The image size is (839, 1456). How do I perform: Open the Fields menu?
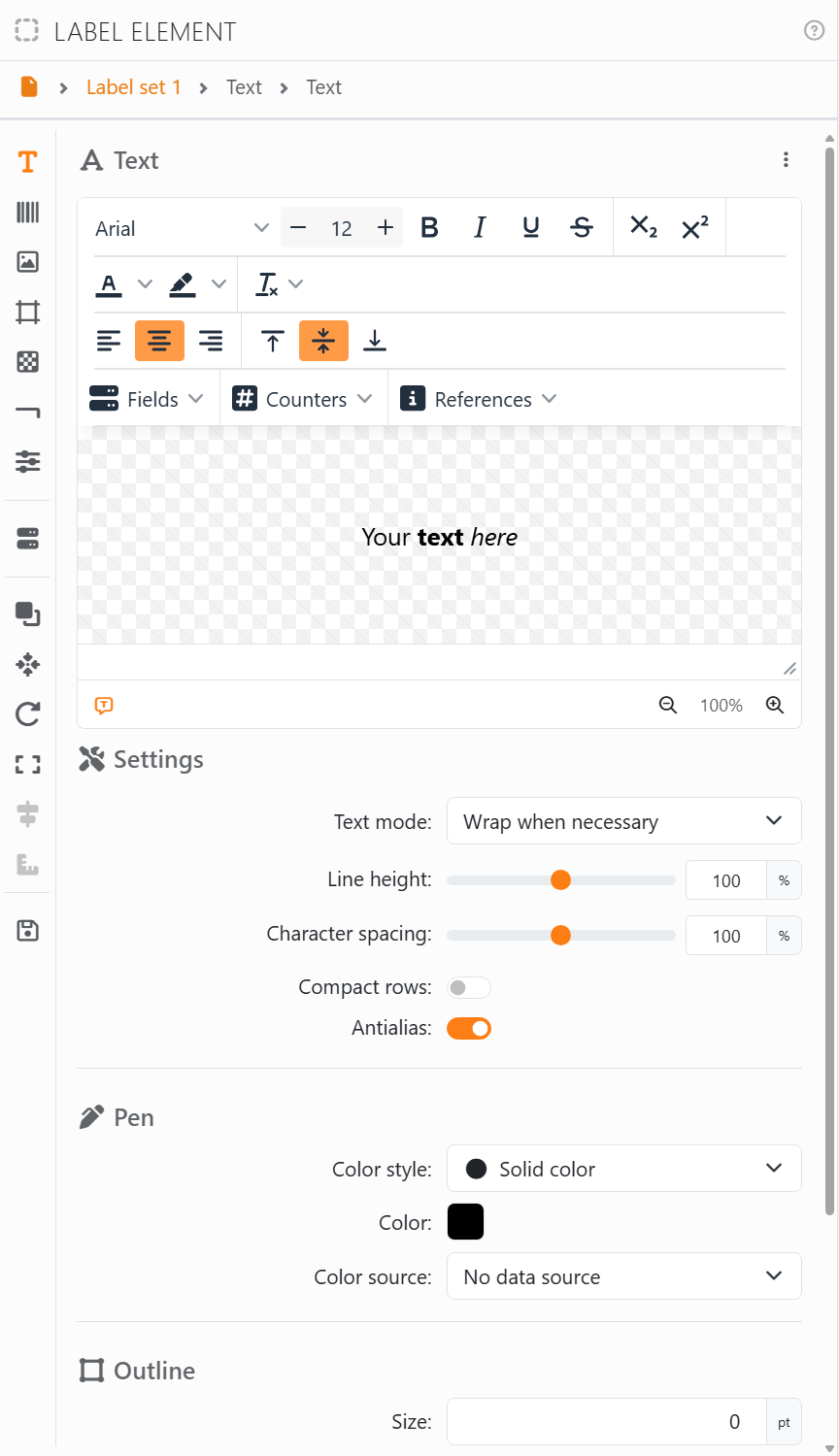[147, 399]
